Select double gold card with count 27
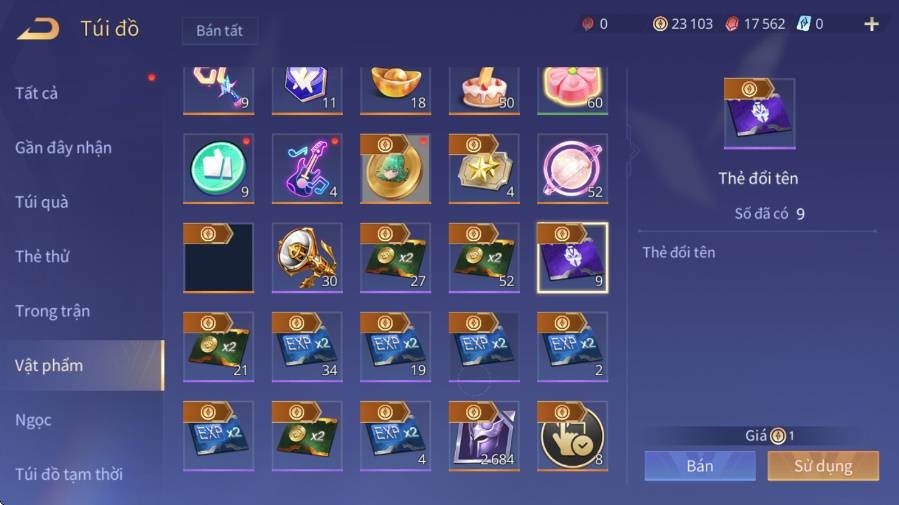This screenshot has width=899, height=505. (x=396, y=258)
